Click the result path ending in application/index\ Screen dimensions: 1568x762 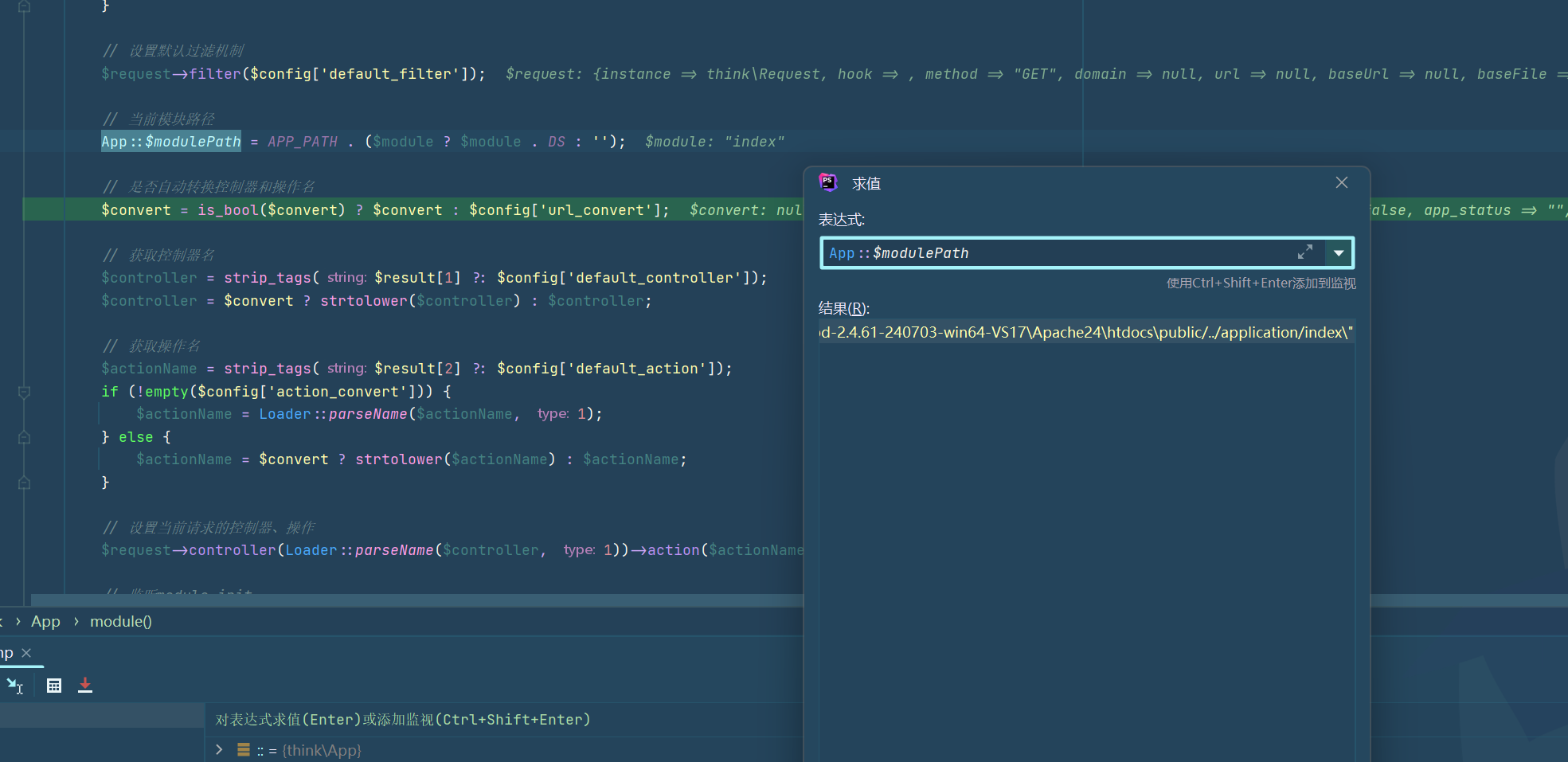click(1086, 332)
